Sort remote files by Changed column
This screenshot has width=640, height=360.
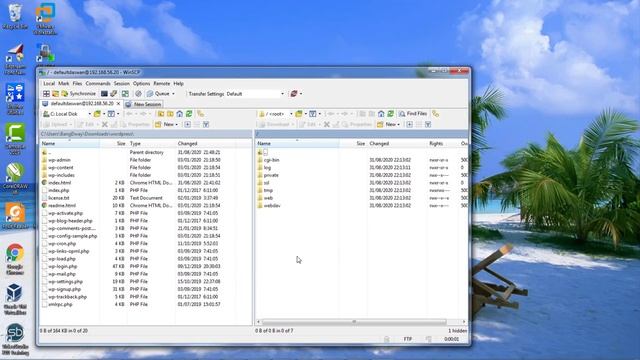click(x=397, y=144)
